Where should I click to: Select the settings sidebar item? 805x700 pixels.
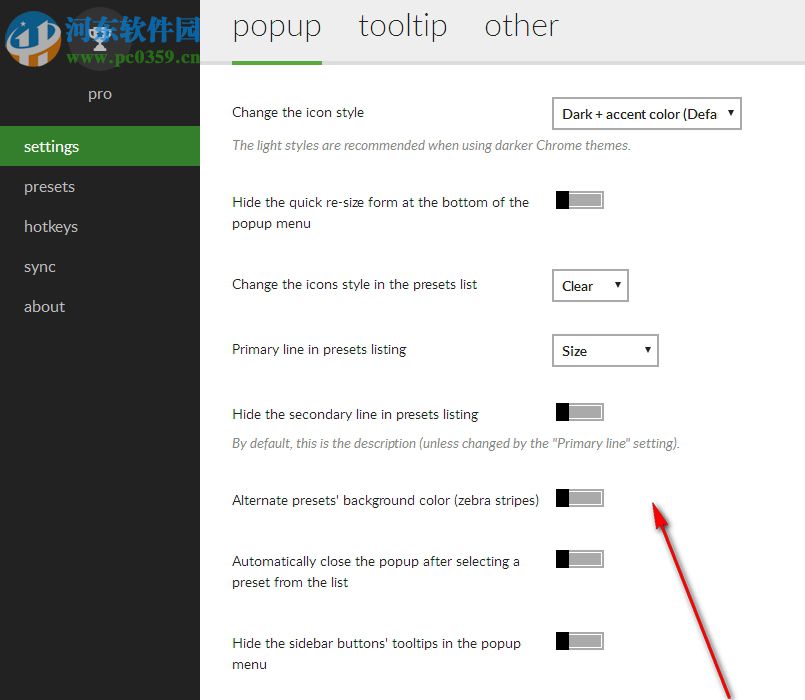[x=100, y=146]
